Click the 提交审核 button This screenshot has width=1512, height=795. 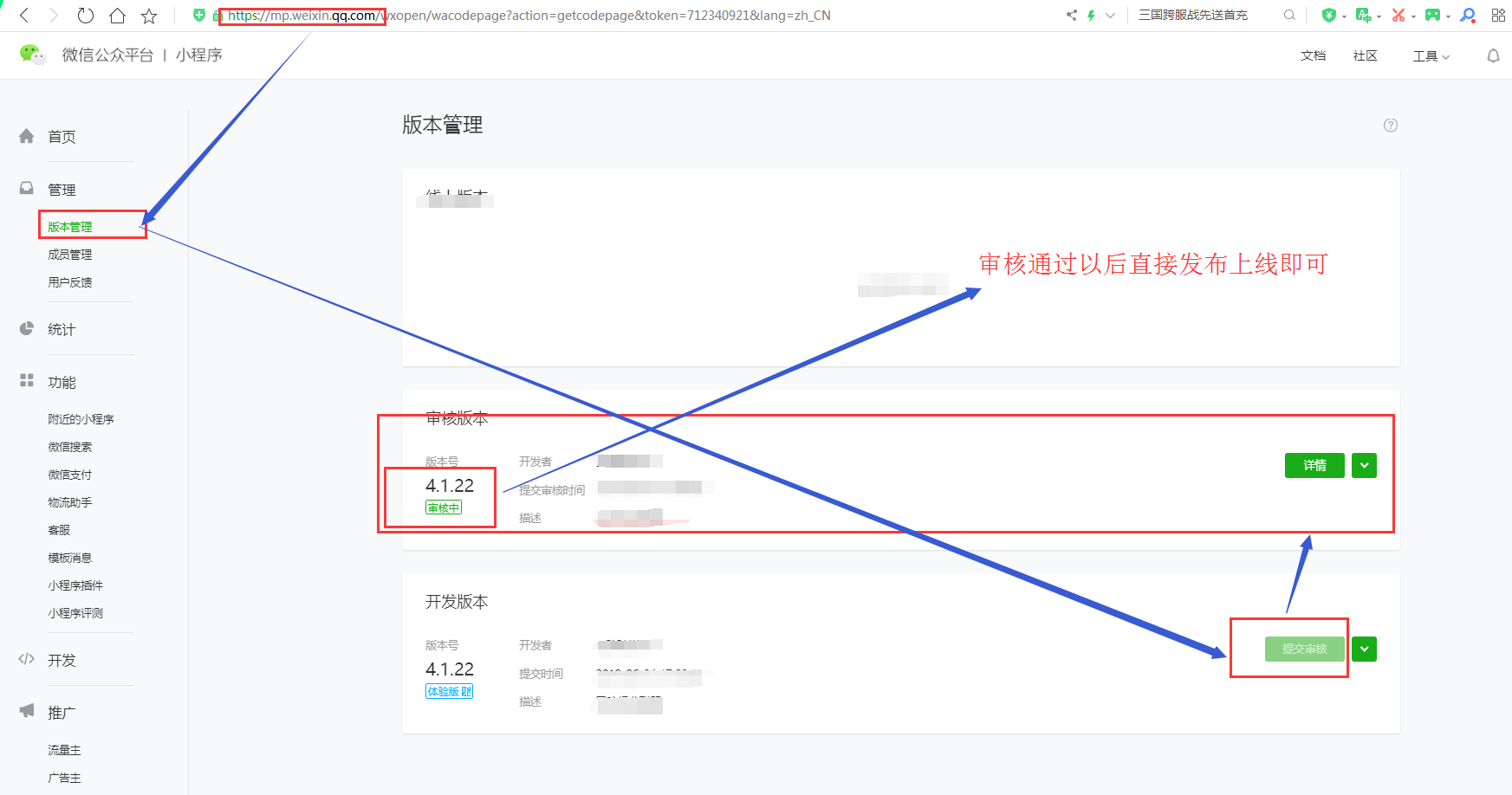1304,649
